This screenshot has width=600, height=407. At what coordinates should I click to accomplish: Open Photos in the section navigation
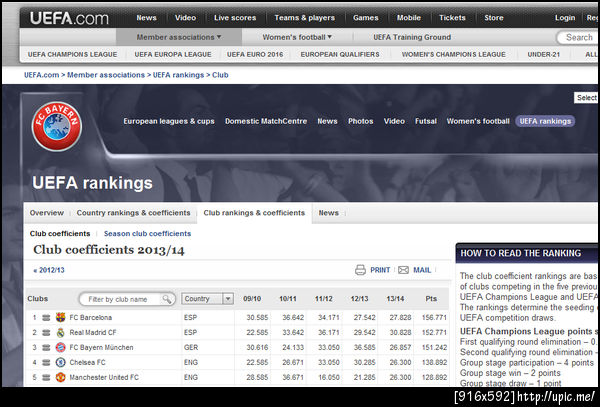click(x=360, y=121)
